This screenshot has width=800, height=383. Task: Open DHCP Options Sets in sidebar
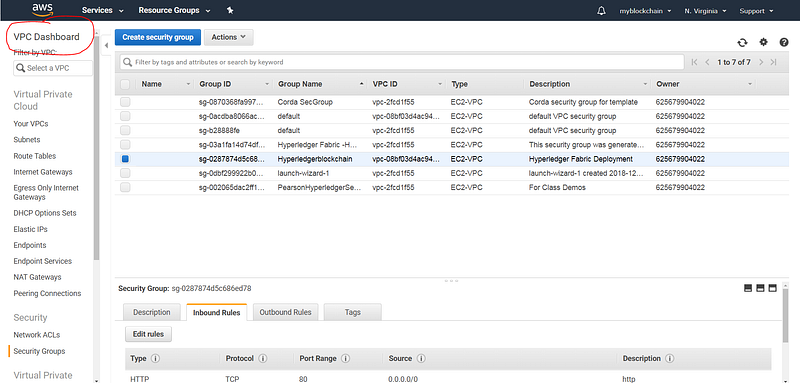(x=45, y=213)
